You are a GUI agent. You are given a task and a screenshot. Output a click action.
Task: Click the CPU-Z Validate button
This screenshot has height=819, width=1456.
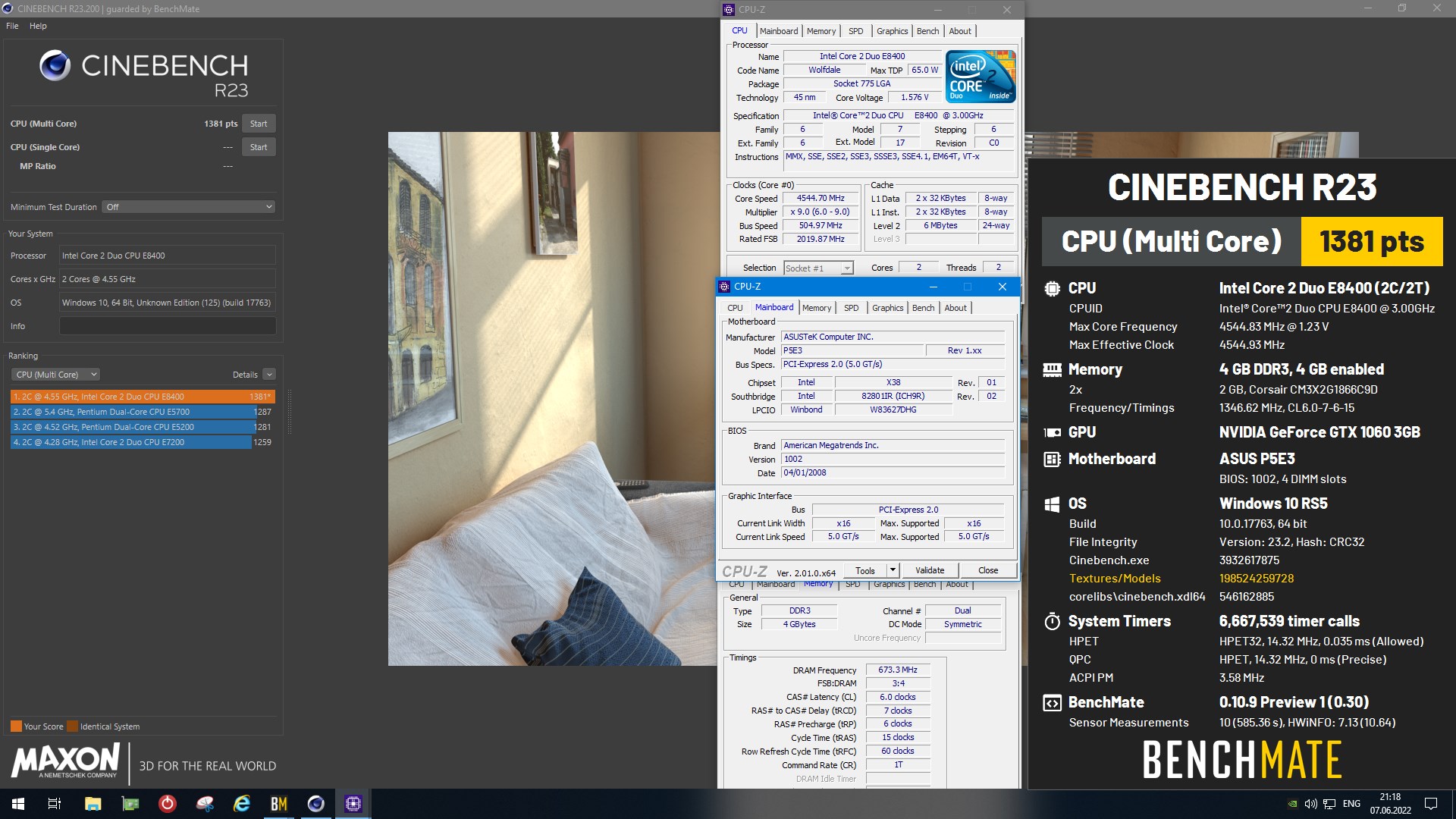930,570
